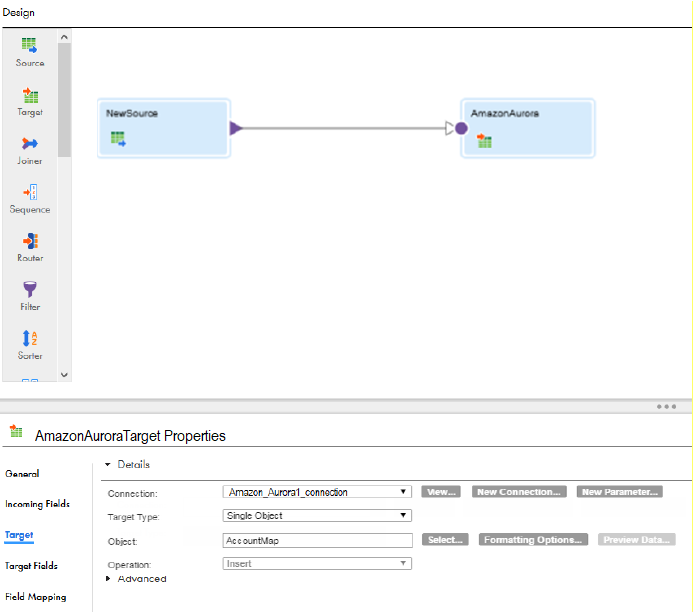
Task: Click AmazonAurora node's purple input port
Action: (461, 129)
